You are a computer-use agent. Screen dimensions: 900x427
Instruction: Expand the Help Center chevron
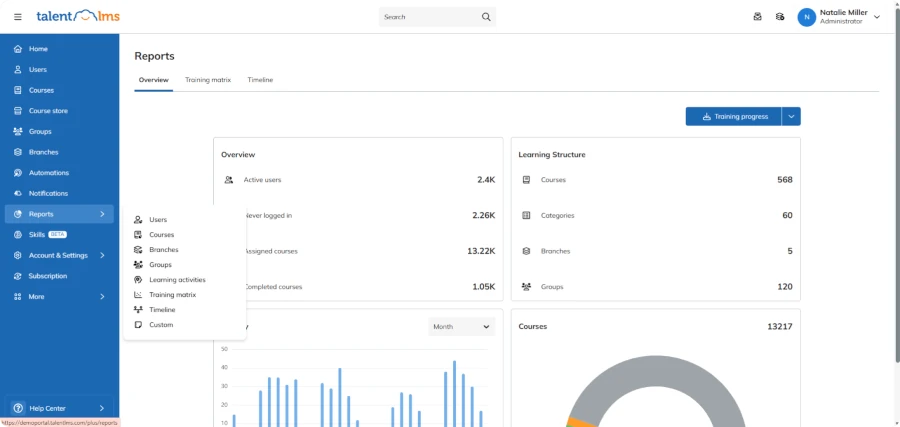coord(102,409)
